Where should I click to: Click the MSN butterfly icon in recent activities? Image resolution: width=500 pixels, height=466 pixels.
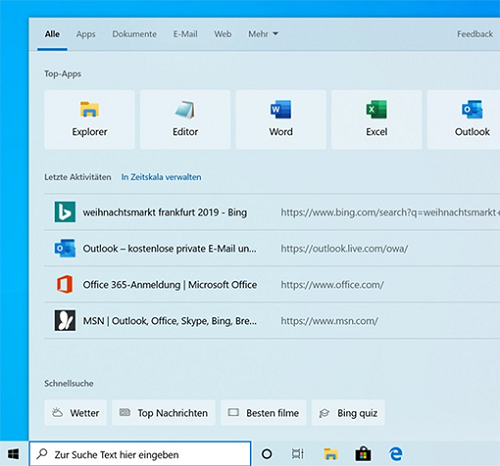[65, 320]
